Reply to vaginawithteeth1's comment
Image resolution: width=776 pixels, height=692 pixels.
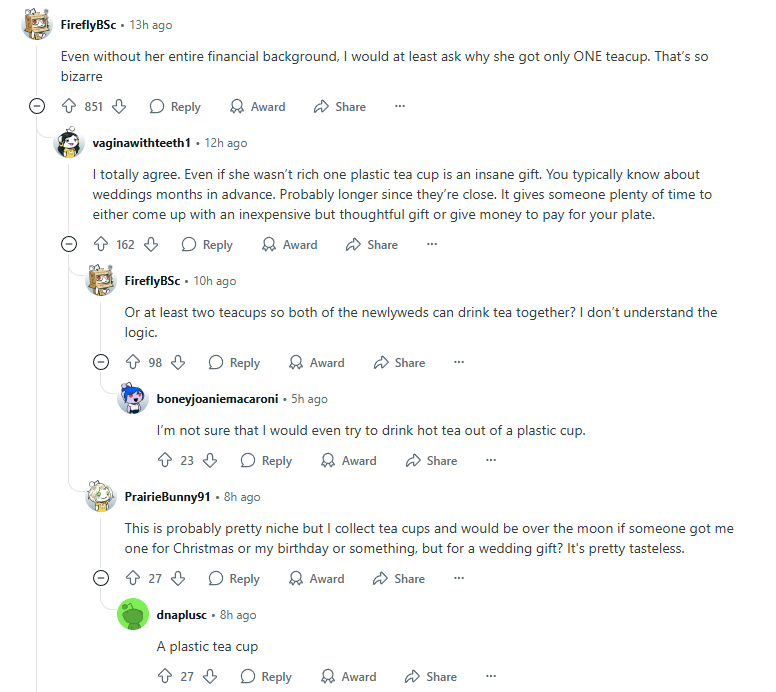tap(206, 244)
